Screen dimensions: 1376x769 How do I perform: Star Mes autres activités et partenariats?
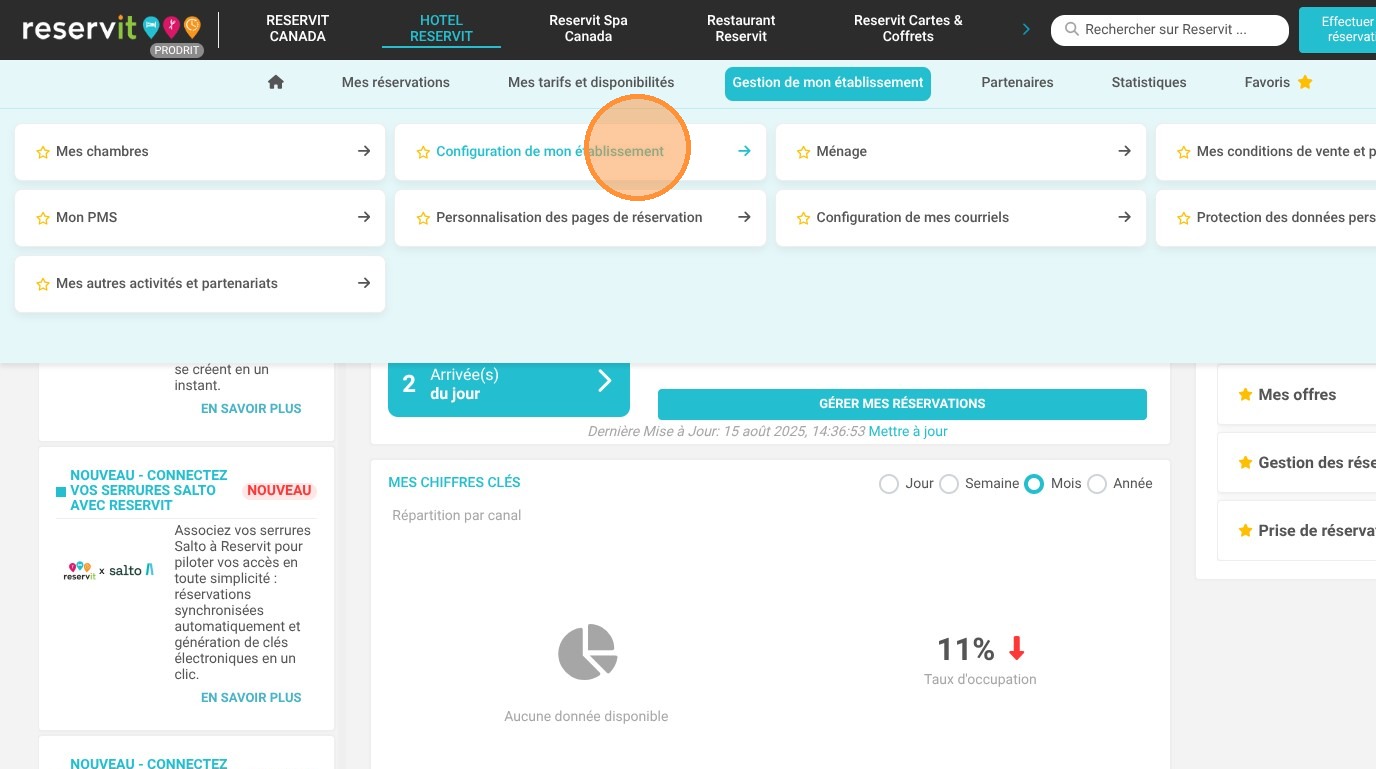click(x=43, y=284)
